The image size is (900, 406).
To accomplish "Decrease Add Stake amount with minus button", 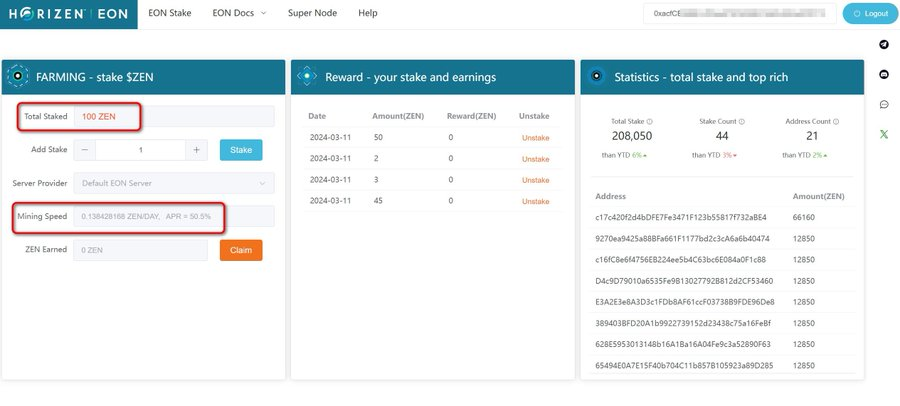I will click(85, 150).
